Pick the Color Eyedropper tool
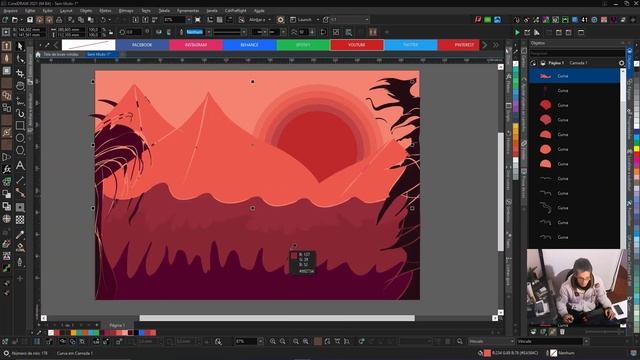This screenshot has width=640, height=360. pos(20,235)
